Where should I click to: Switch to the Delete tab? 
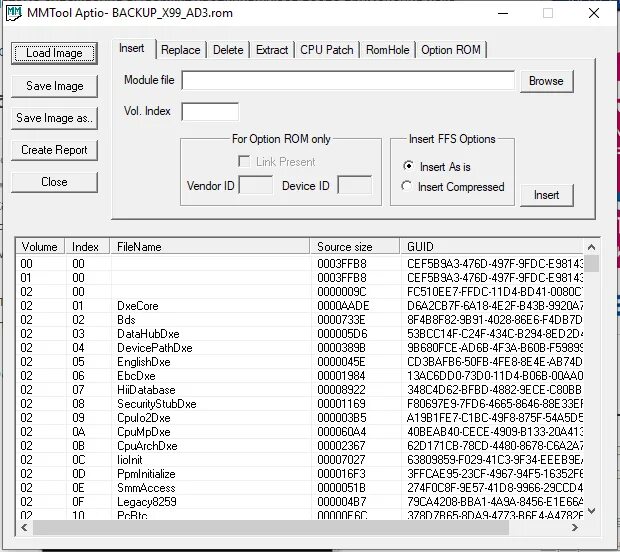coord(228,50)
